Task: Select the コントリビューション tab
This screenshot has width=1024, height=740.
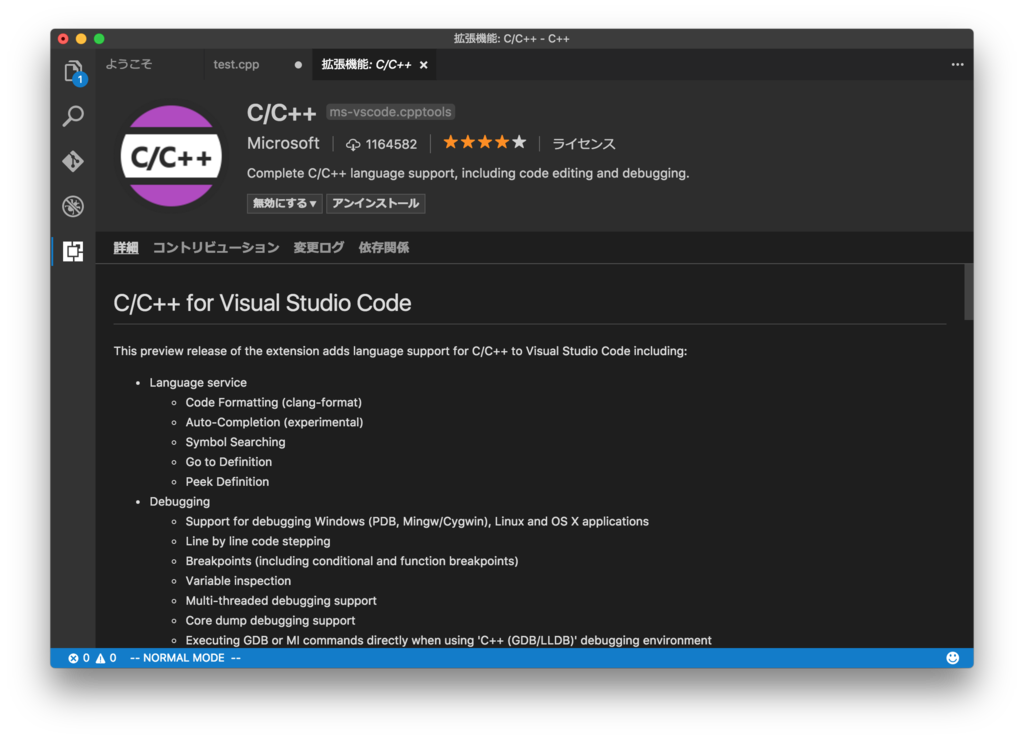Action: tap(216, 248)
